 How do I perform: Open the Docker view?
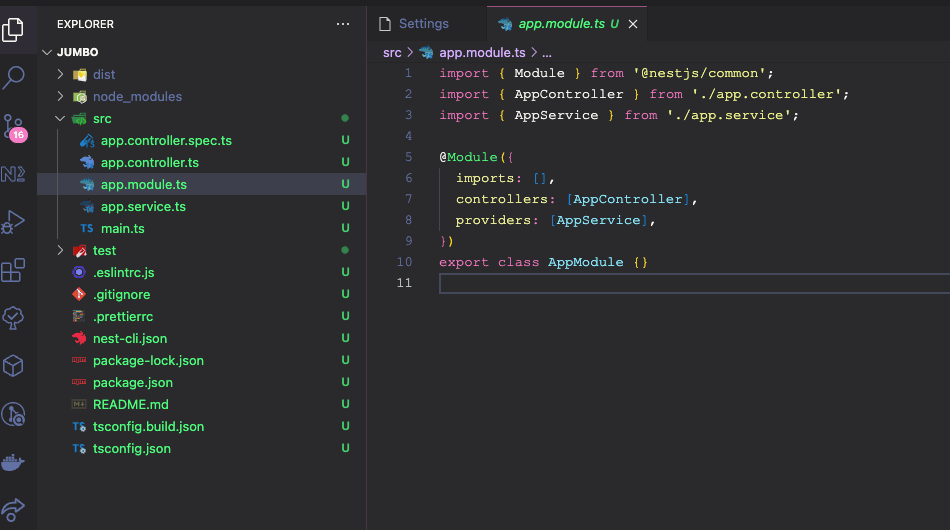[14, 462]
